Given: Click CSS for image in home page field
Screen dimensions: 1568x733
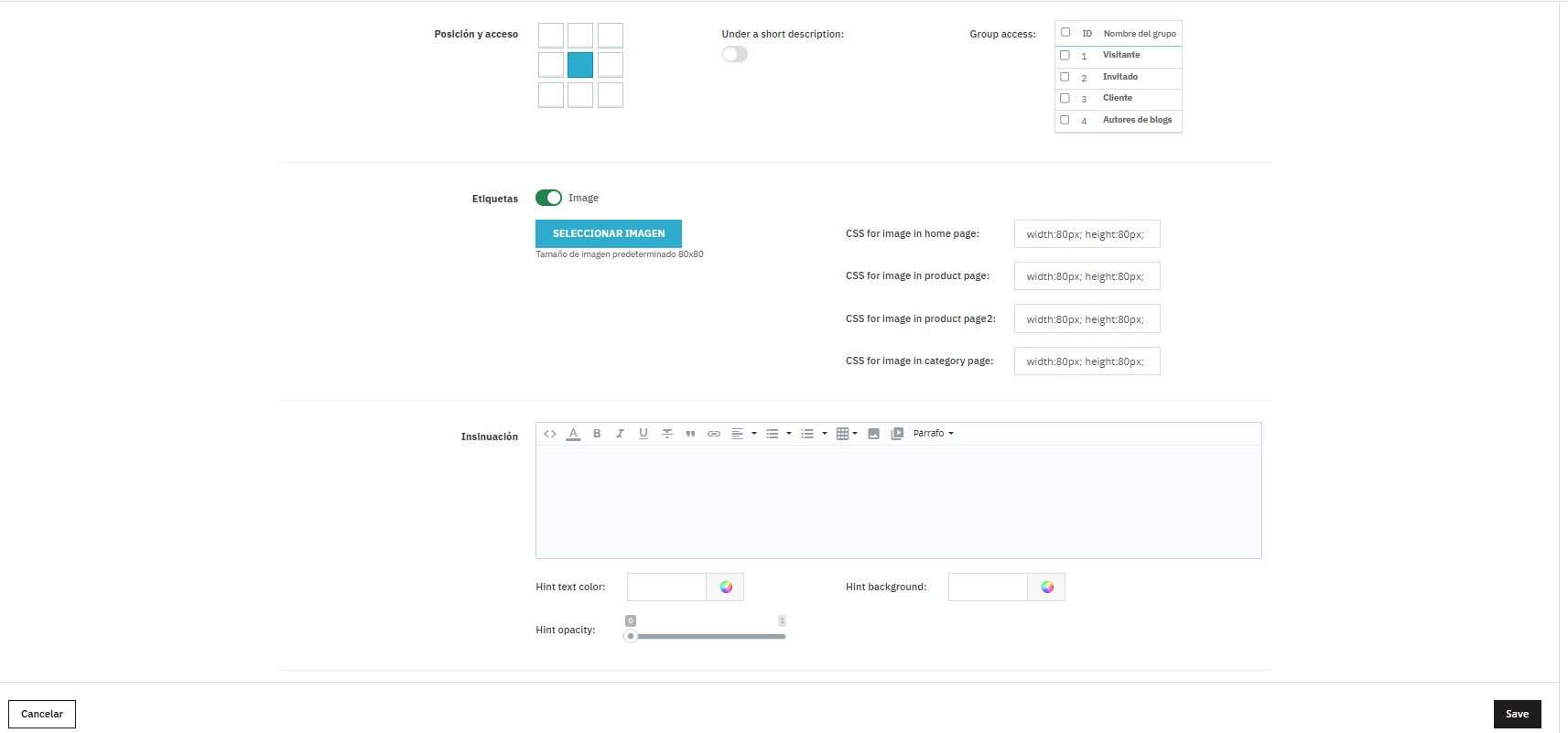Looking at the screenshot, I should click(x=1087, y=234).
